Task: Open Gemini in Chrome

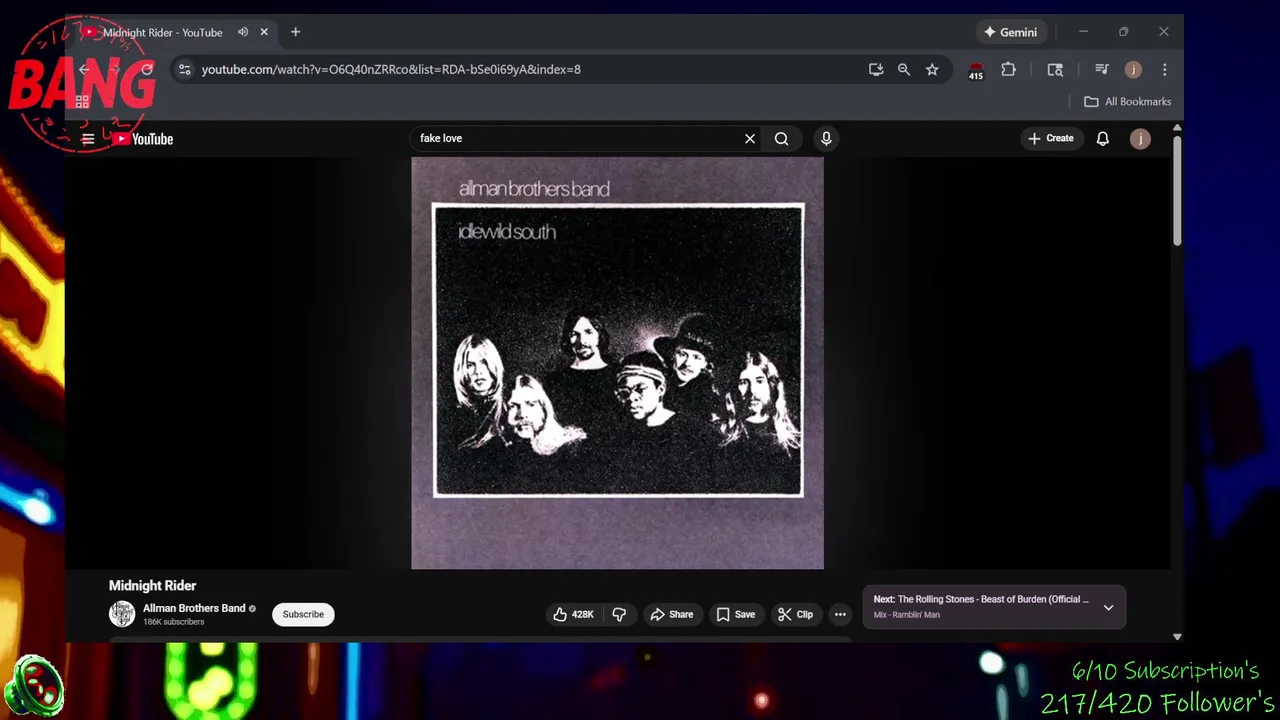Action: tap(1011, 32)
